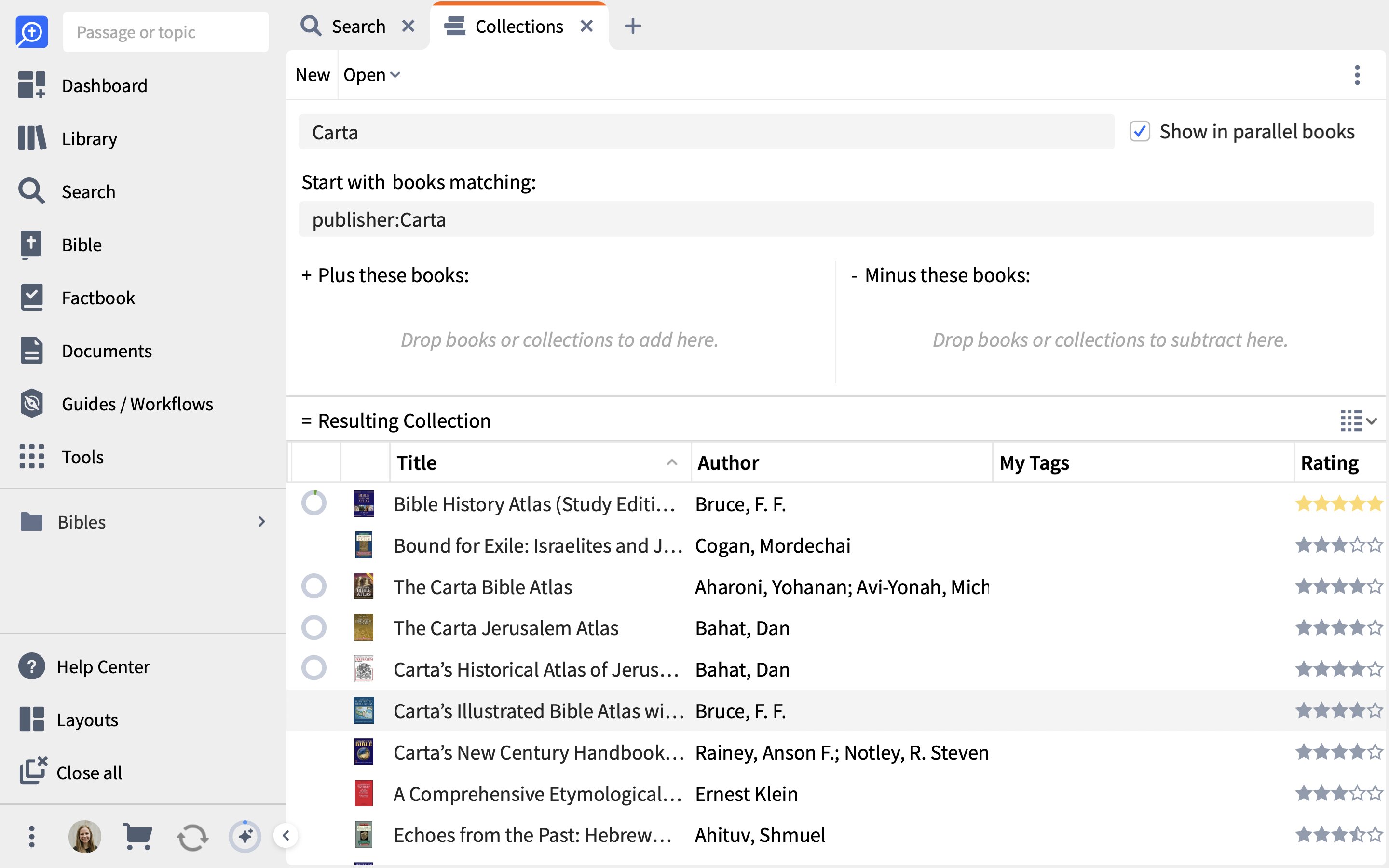Screen dimensions: 1389x868
Task: Open the Layouts icon
Action: pyautogui.click(x=31, y=719)
